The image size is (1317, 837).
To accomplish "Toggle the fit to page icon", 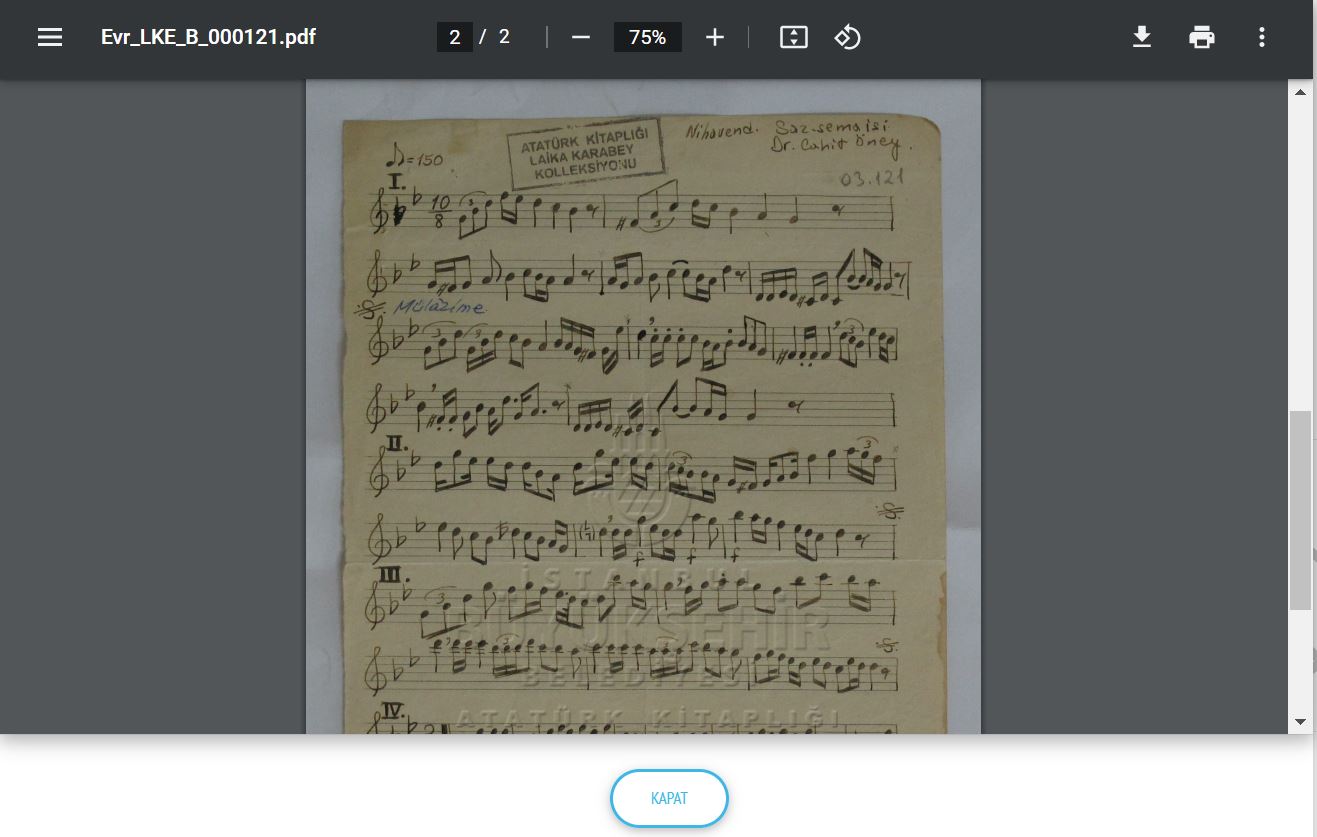I will pyautogui.click(x=793, y=38).
